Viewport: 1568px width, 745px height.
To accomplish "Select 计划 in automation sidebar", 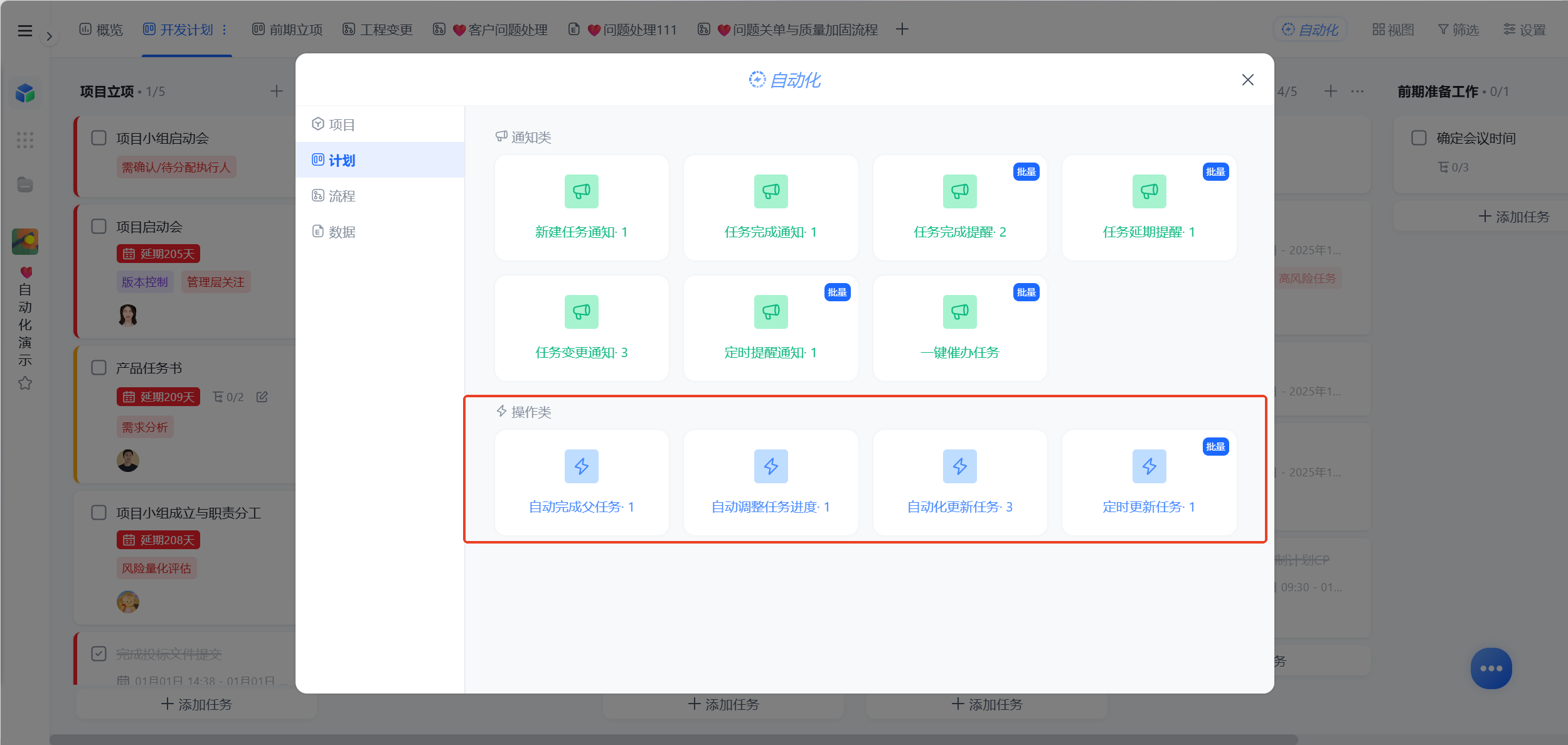I will point(380,160).
